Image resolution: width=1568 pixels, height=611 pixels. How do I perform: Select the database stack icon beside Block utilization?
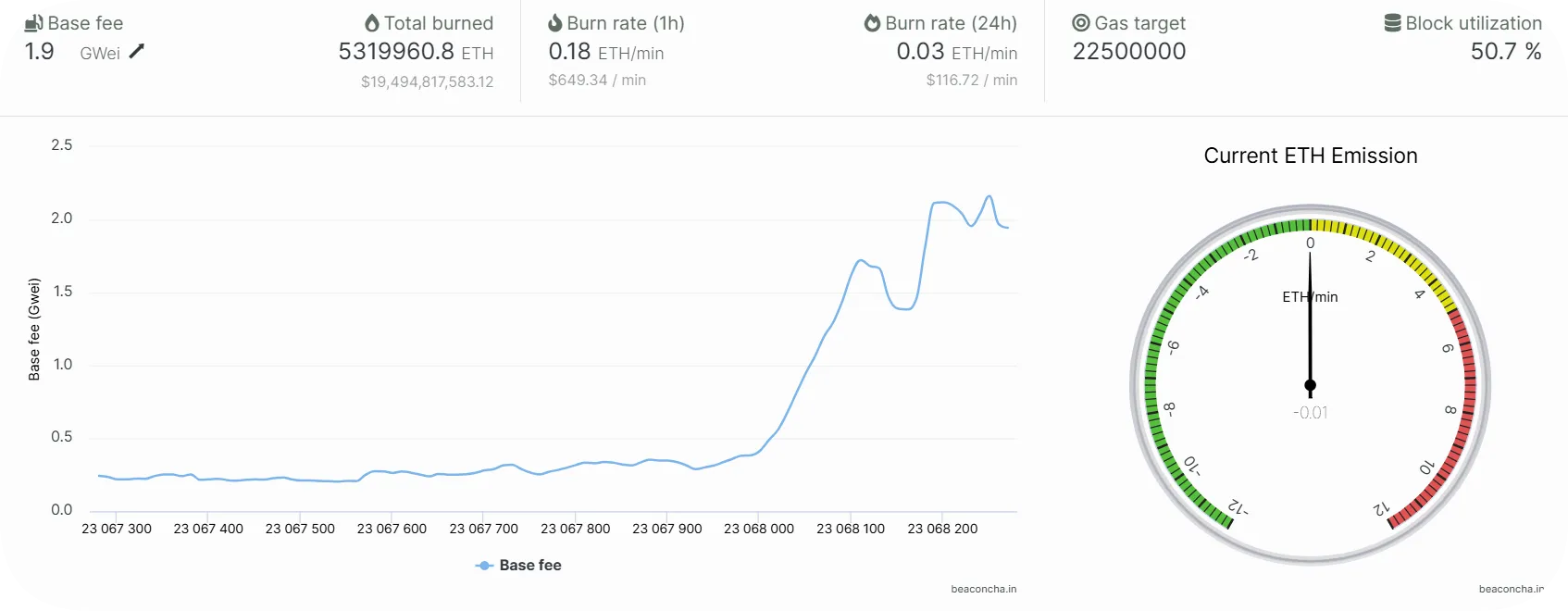click(1392, 23)
